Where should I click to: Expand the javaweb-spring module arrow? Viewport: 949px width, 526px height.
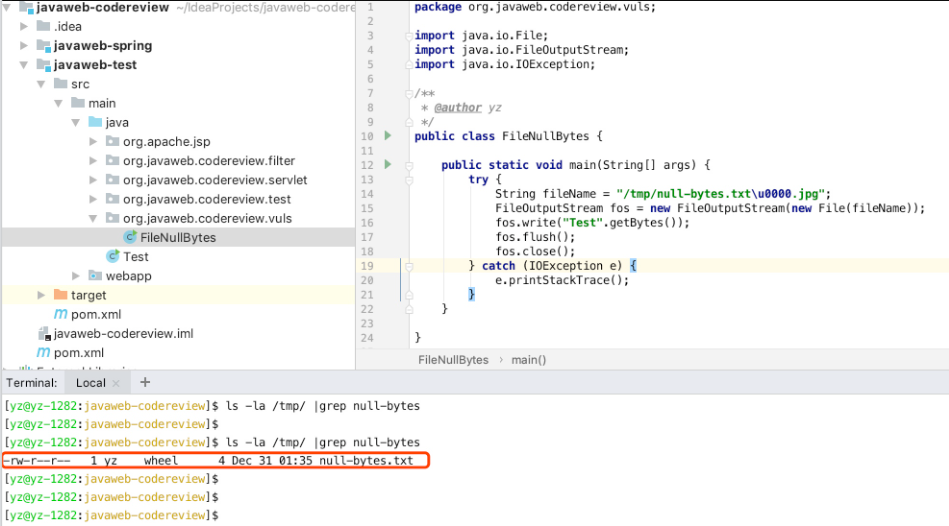tap(24, 45)
